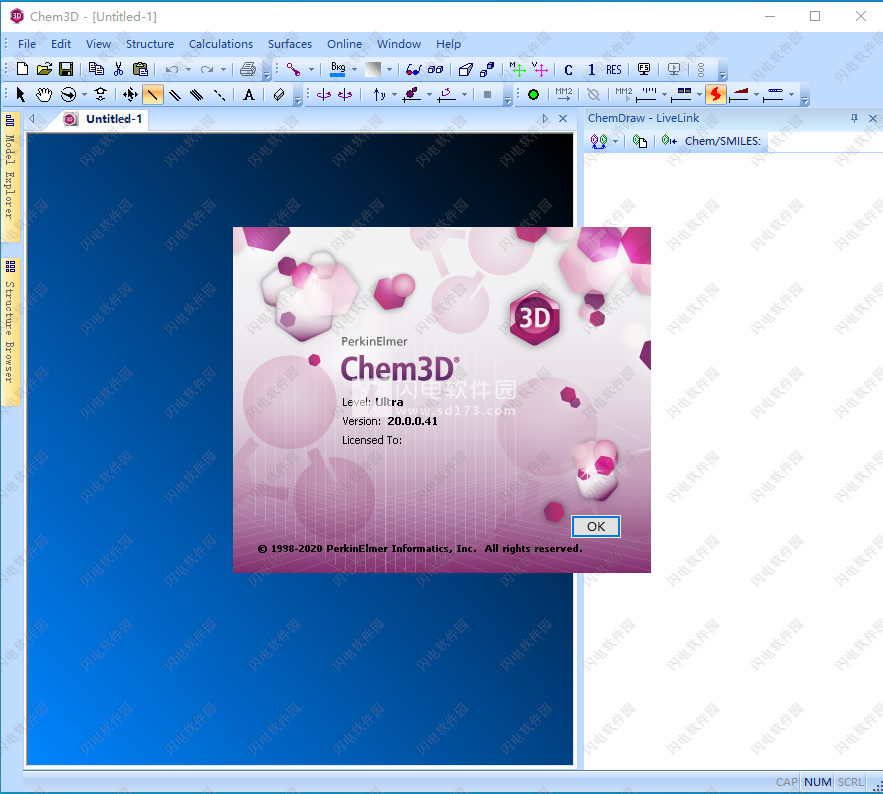Expand Y-axis rotation dropdown

point(394,95)
